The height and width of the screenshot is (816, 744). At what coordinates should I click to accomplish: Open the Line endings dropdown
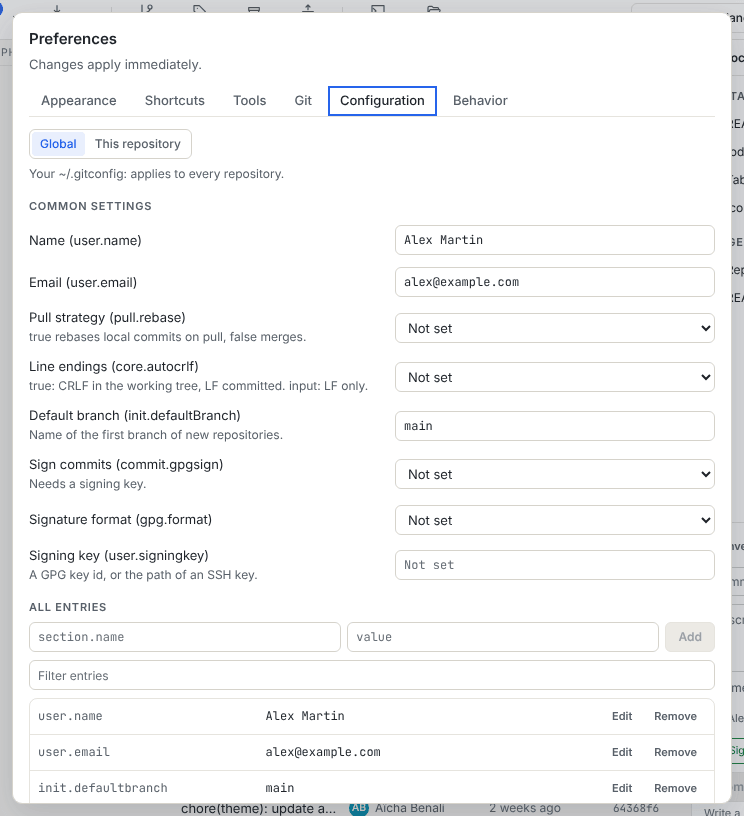point(555,377)
